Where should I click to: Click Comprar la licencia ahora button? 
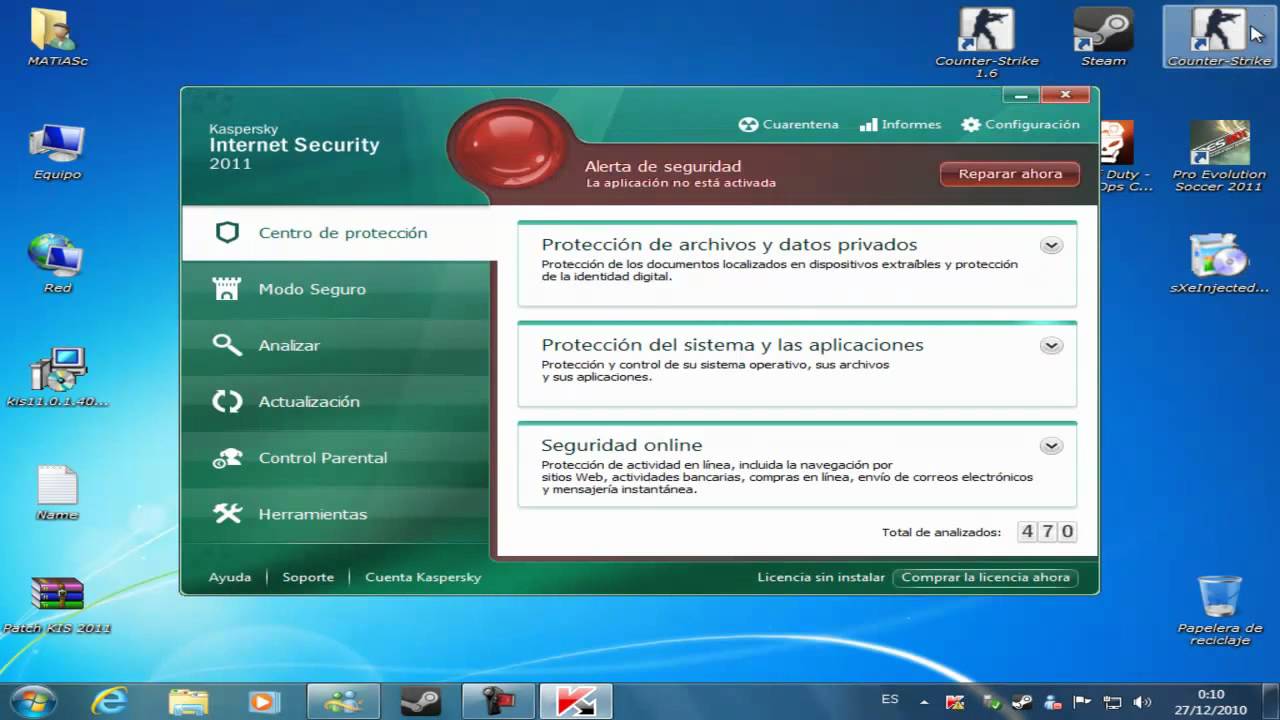(x=985, y=577)
